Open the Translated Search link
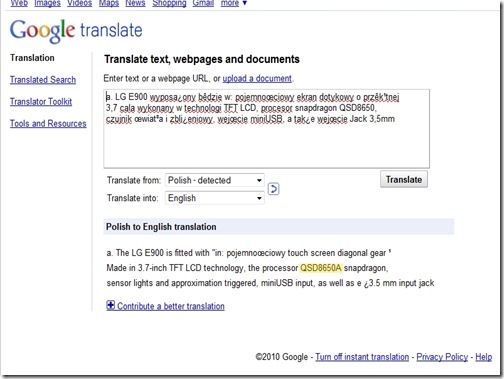This screenshot has width=504, height=379. (x=43, y=80)
